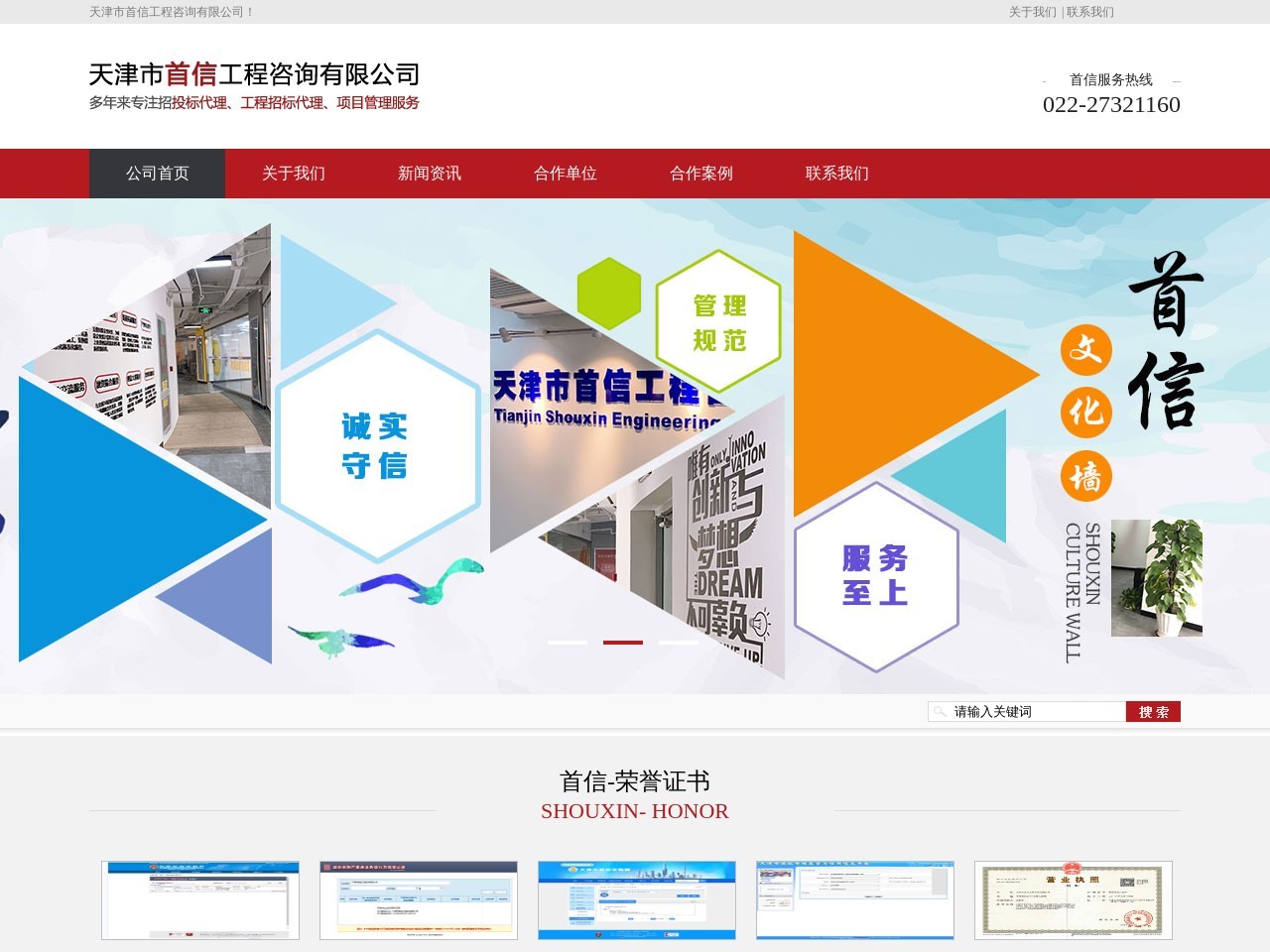Viewport: 1270px width, 952px height.
Task: Click the magnifier icon in the search box
Action: [940, 711]
